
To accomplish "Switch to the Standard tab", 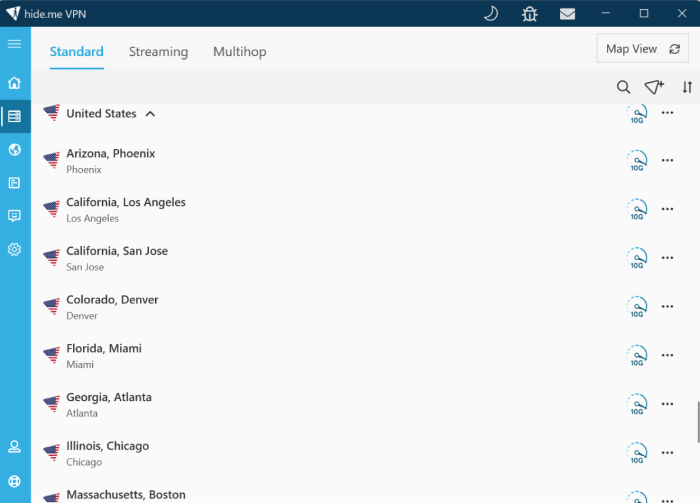I will pyautogui.click(x=76, y=52).
